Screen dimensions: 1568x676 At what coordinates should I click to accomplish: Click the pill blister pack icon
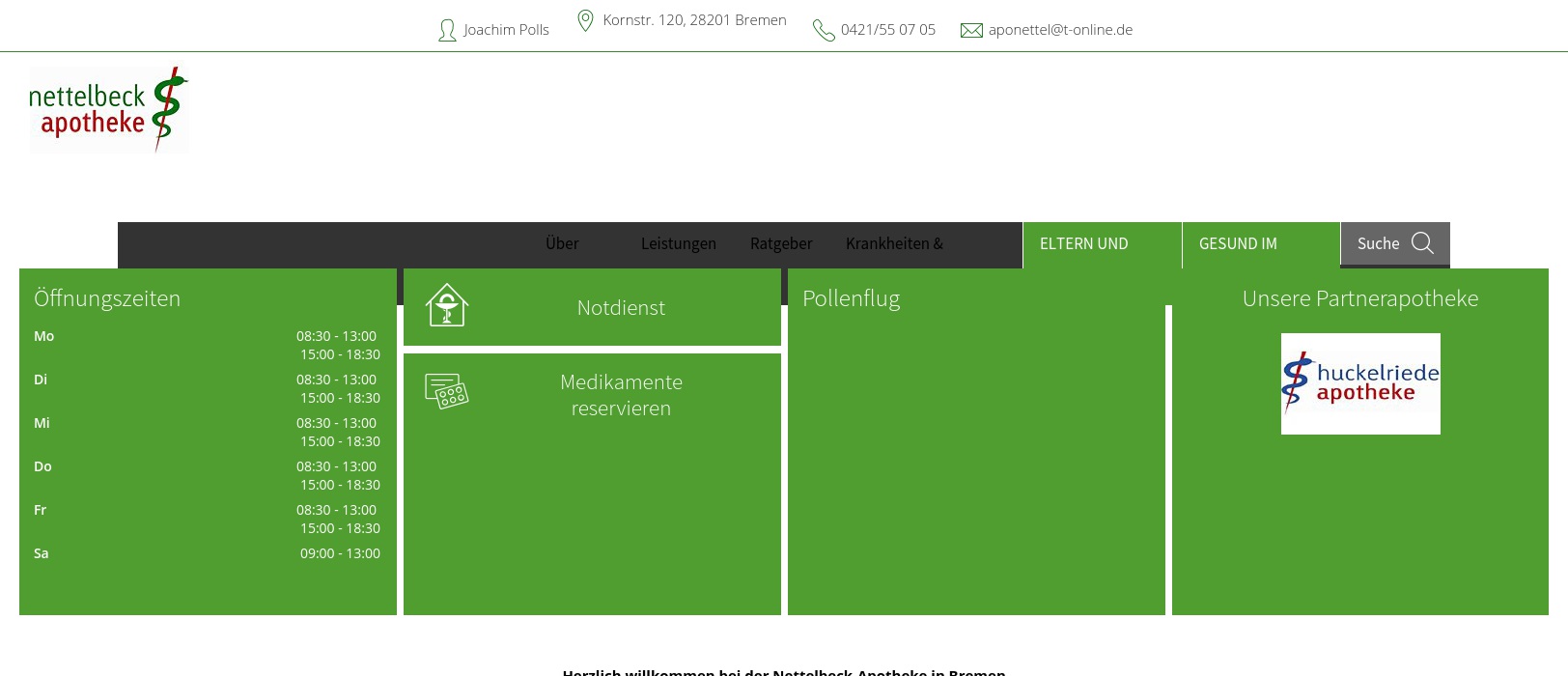[447, 391]
